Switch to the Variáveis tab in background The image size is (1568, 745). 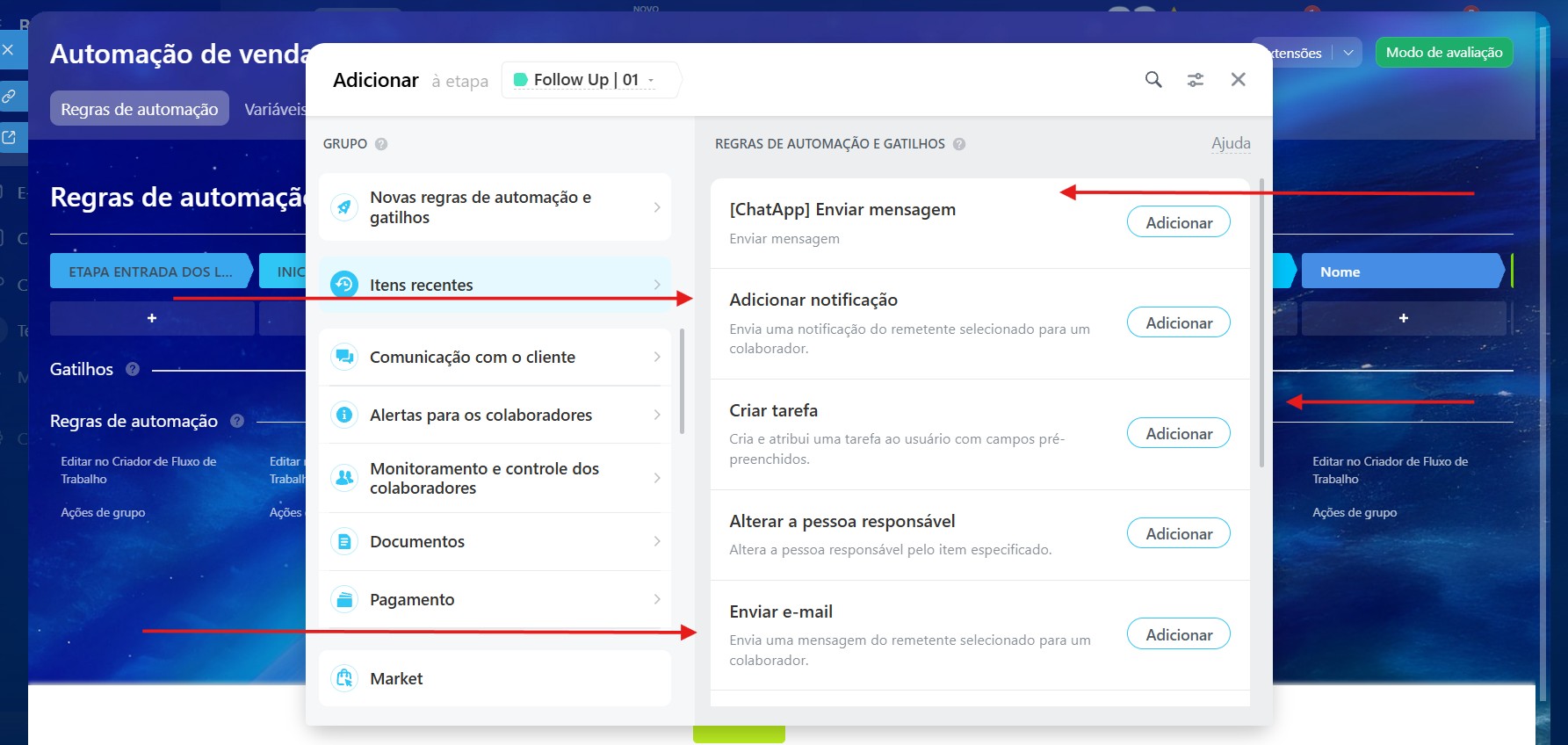point(274,109)
